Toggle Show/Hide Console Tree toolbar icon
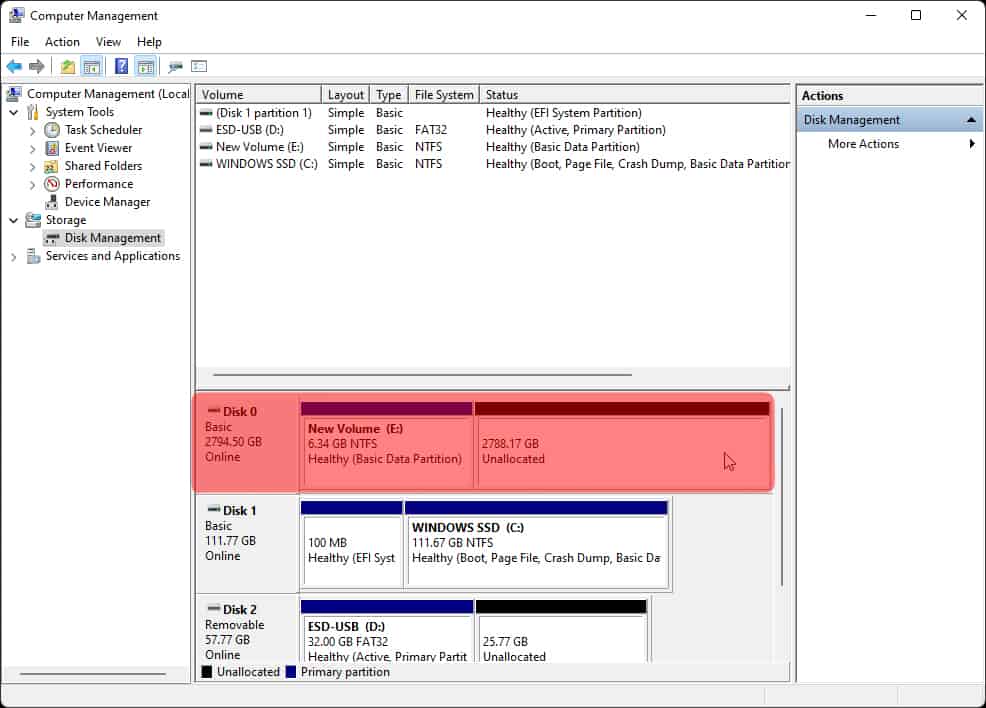 [x=92, y=66]
